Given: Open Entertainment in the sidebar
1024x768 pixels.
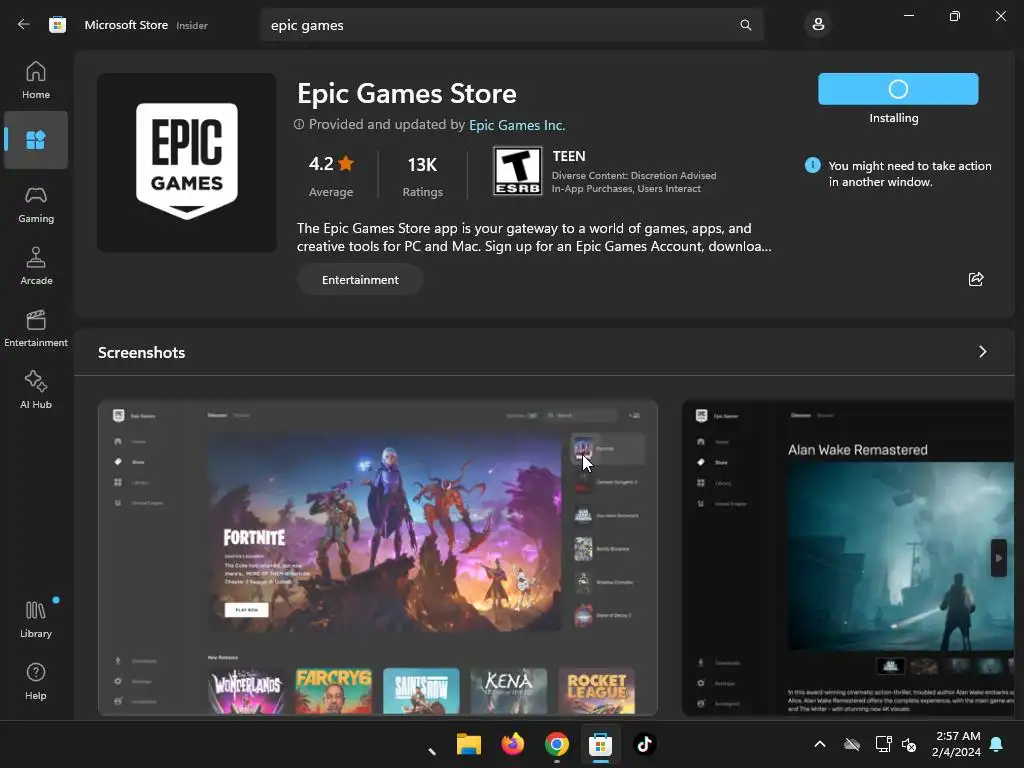Looking at the screenshot, I should (x=36, y=328).
